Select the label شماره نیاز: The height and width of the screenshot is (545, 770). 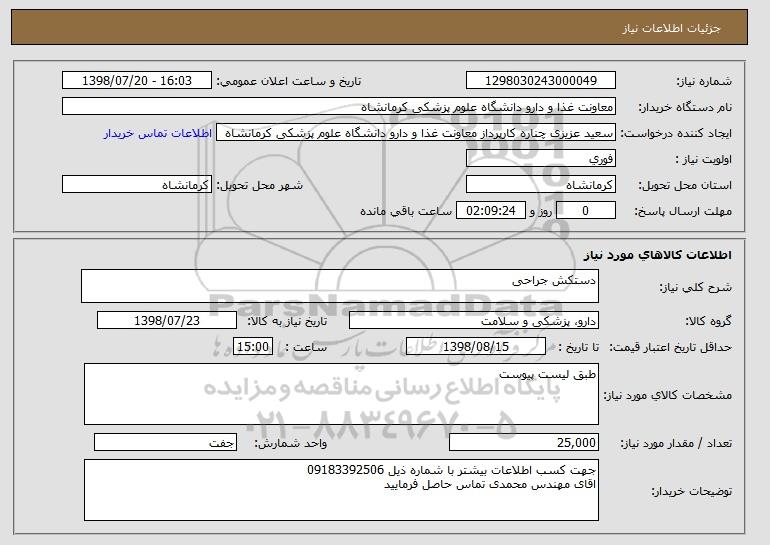pos(704,81)
